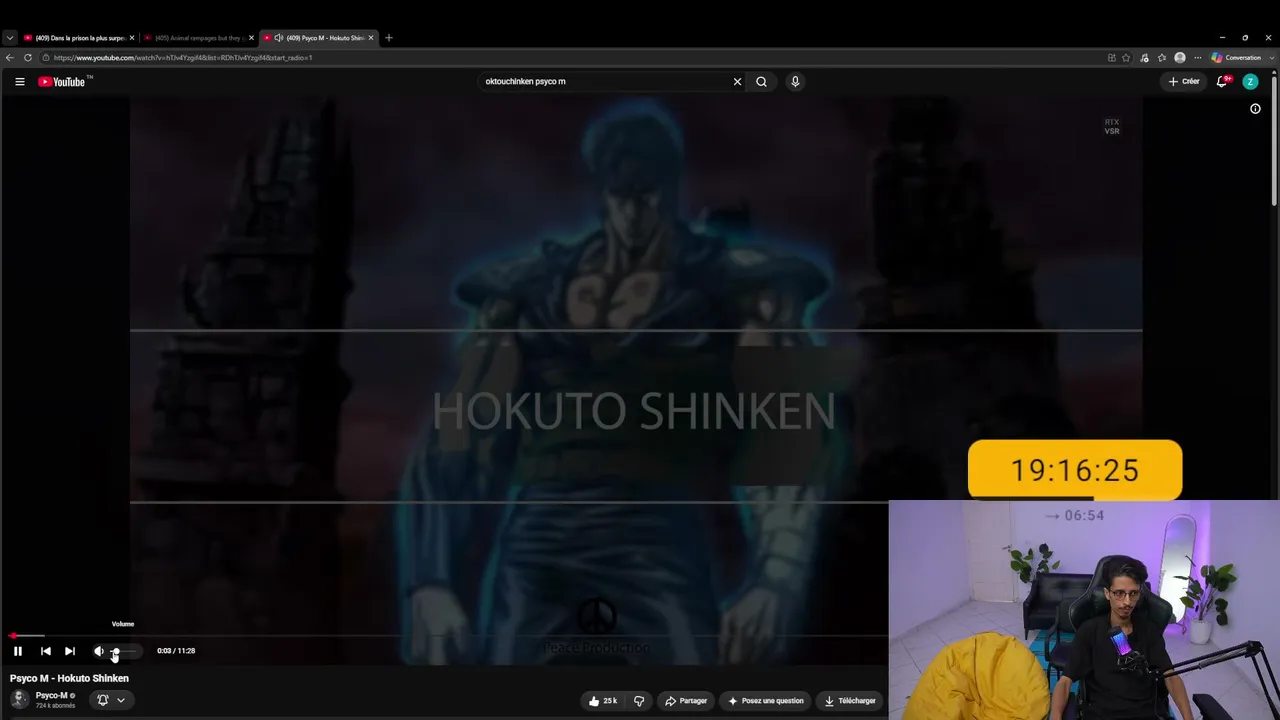Image resolution: width=1280 pixels, height=720 pixels.
Task: Select the 'Psyco M - Hokuto Shinken' tab
Action: (x=320, y=38)
